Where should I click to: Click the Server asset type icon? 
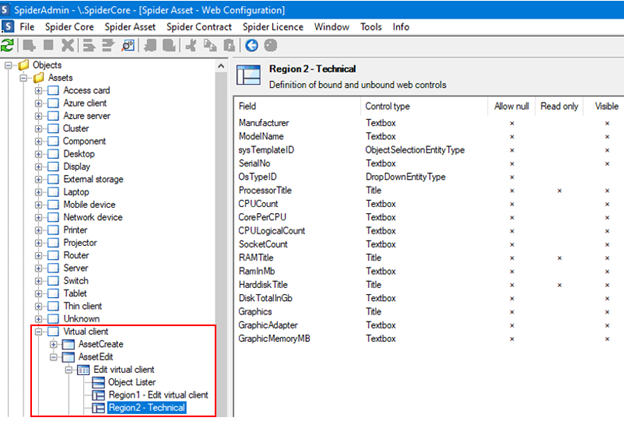tap(53, 268)
